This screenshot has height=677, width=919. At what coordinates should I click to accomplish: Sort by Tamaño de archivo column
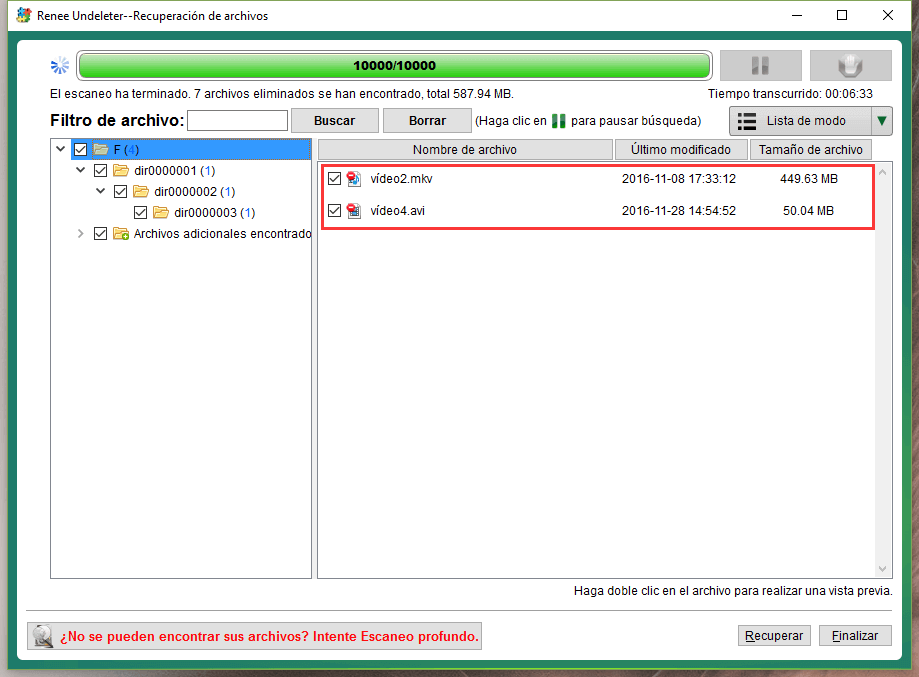pyautogui.click(x=811, y=149)
